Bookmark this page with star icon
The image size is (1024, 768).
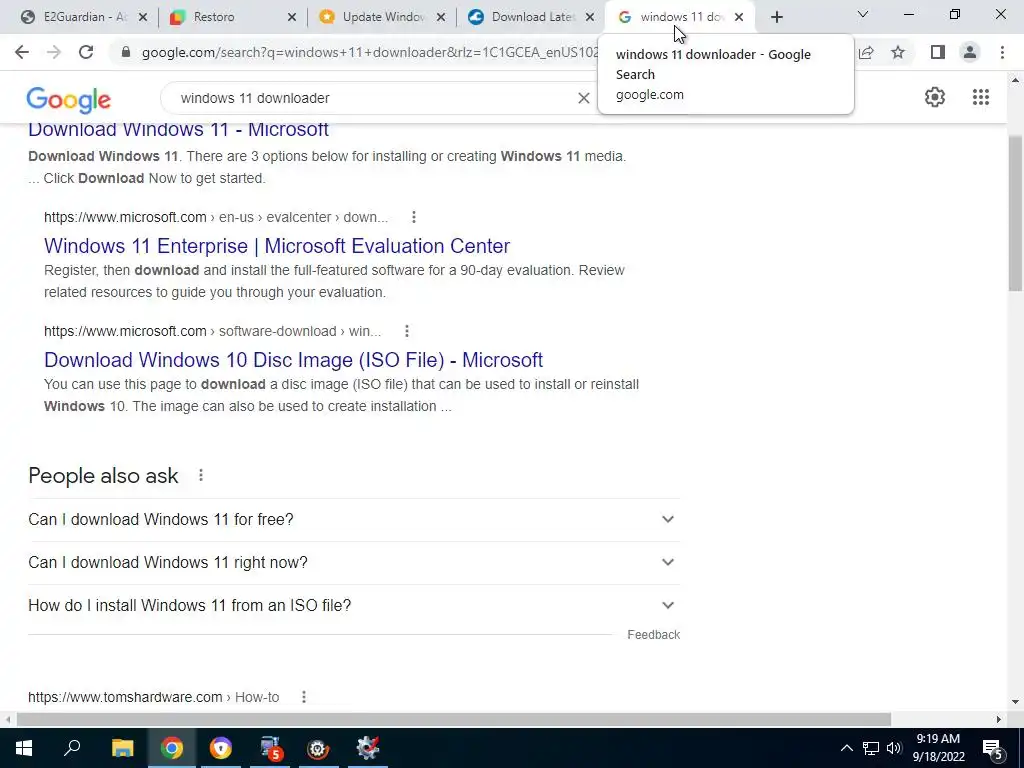tap(898, 52)
